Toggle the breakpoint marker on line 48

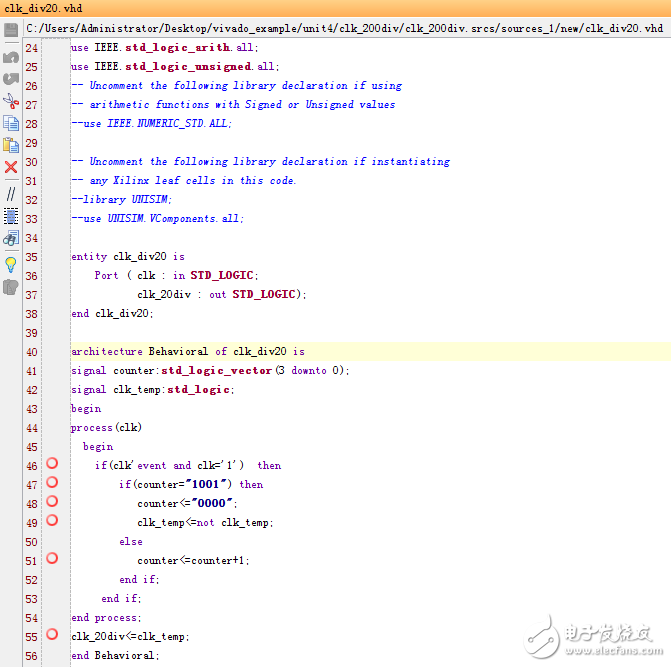click(52, 502)
